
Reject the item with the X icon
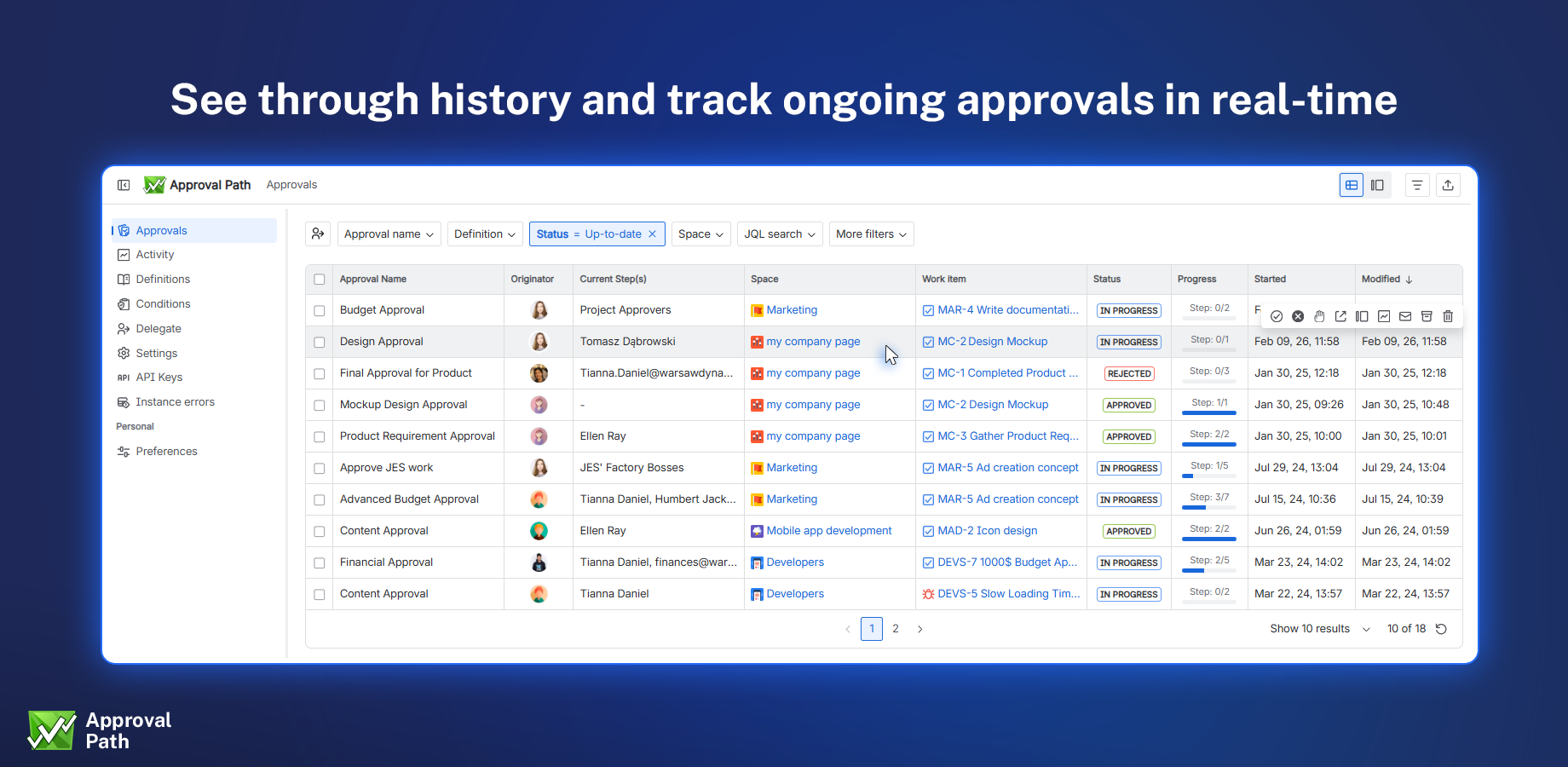coord(1298,316)
